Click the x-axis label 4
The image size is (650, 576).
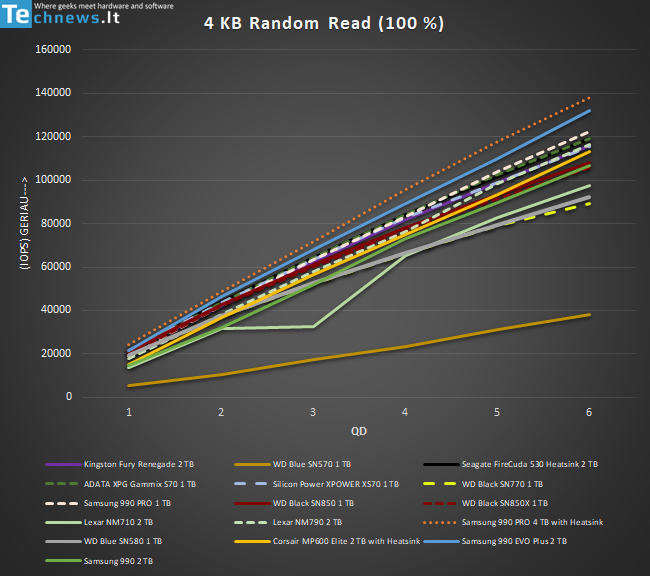pyautogui.click(x=405, y=412)
